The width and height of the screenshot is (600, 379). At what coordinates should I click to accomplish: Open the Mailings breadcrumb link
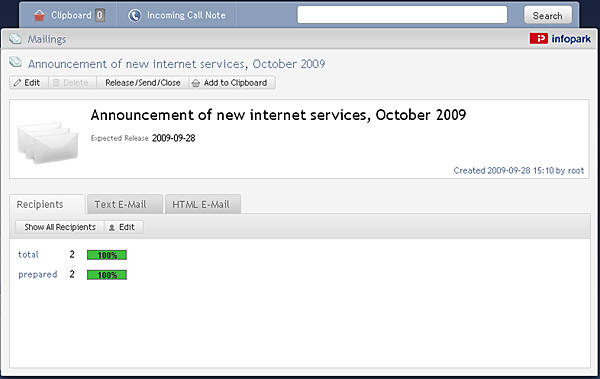[47, 39]
